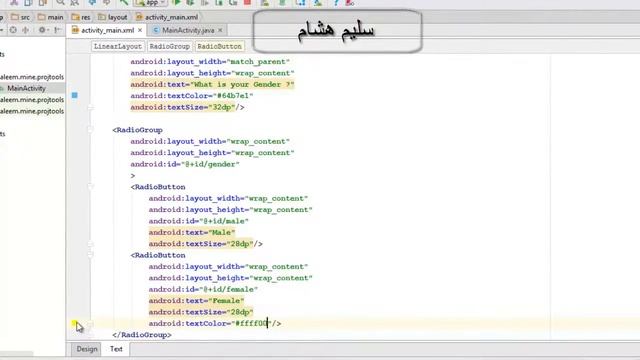Collapse the first RadioButton fold marker
Image resolution: width=640 pixels, height=360 pixels.
[x=90, y=187]
